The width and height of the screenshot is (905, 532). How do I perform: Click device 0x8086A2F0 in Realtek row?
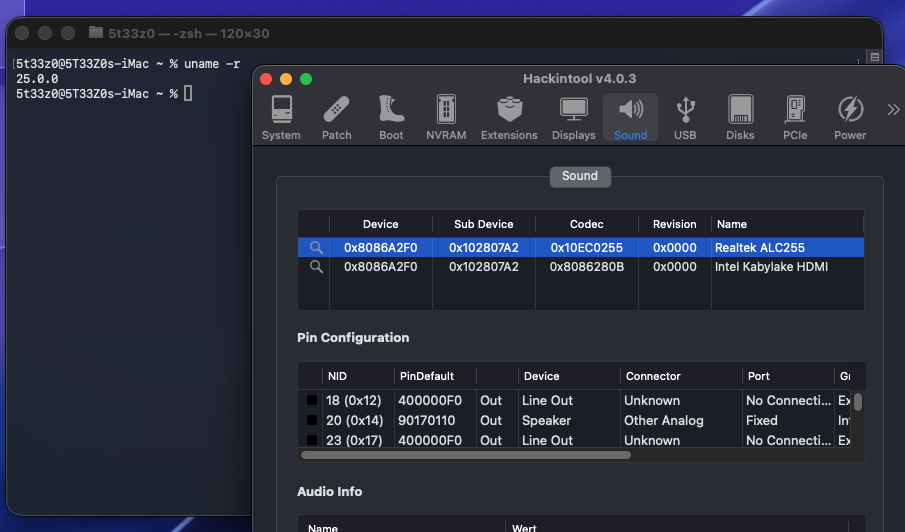tap(380, 248)
